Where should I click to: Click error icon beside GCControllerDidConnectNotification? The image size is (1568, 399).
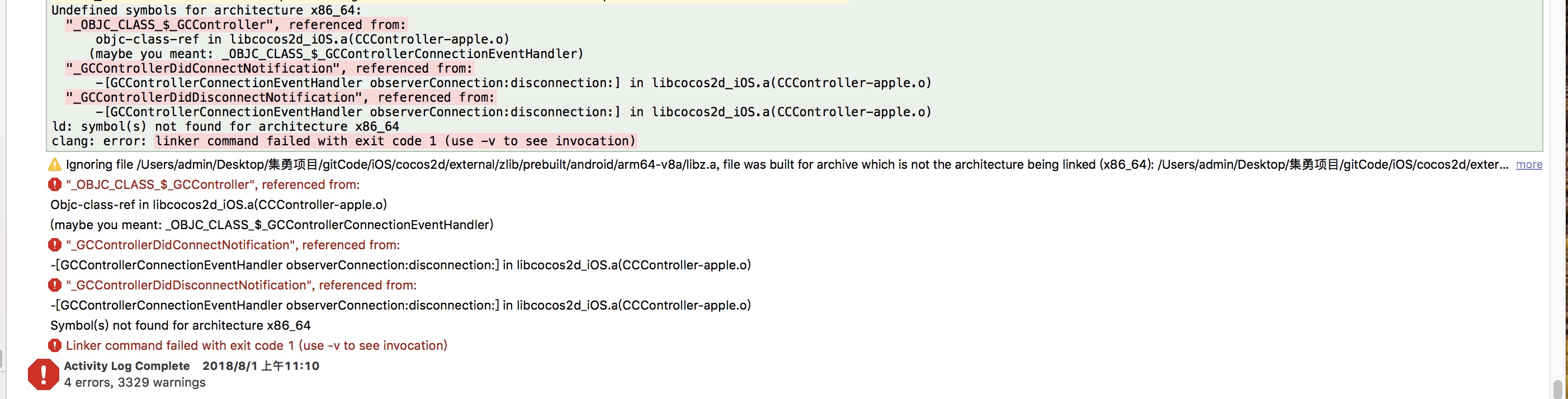pyautogui.click(x=55, y=245)
